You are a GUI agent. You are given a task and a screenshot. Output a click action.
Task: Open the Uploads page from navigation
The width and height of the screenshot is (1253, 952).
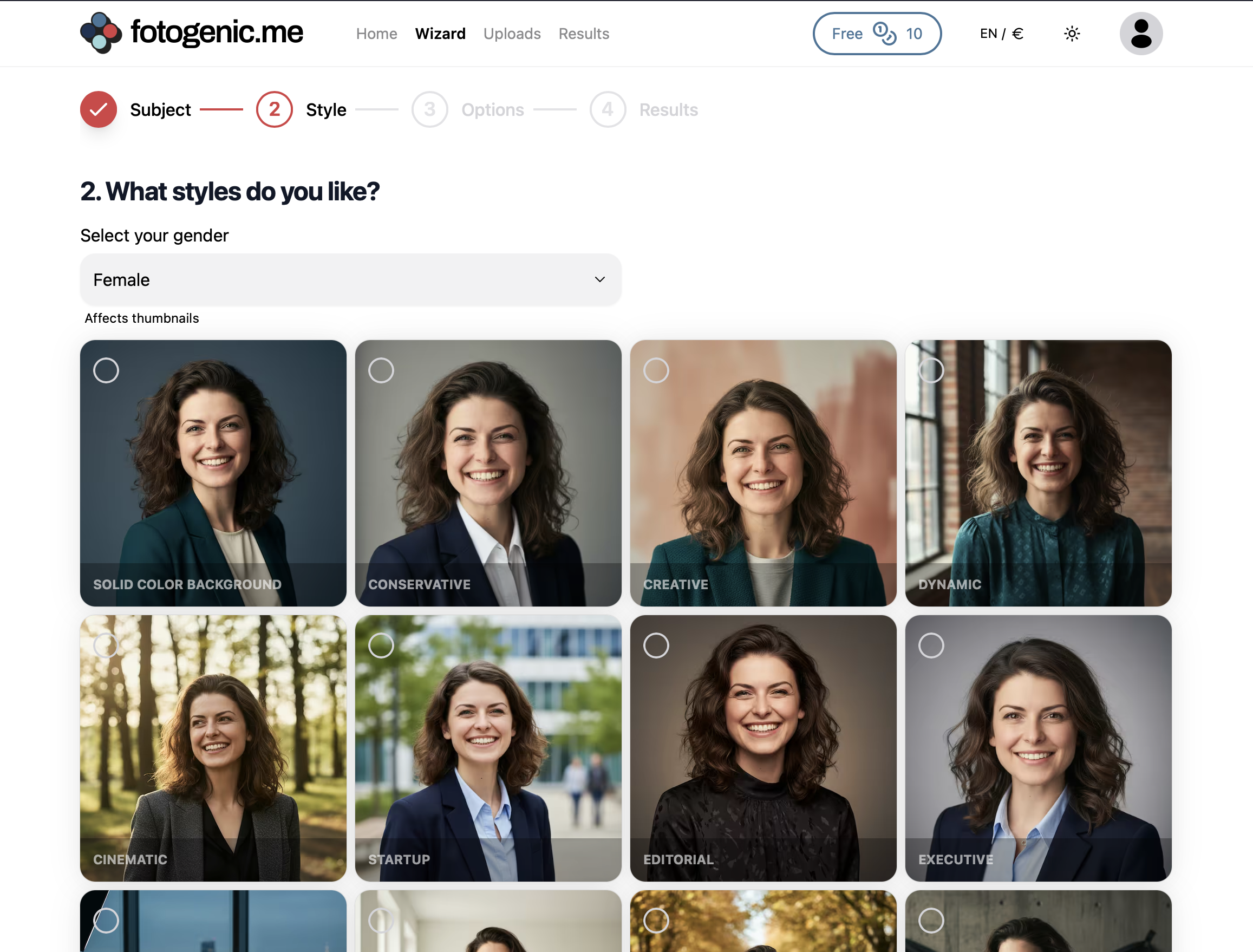coord(512,34)
